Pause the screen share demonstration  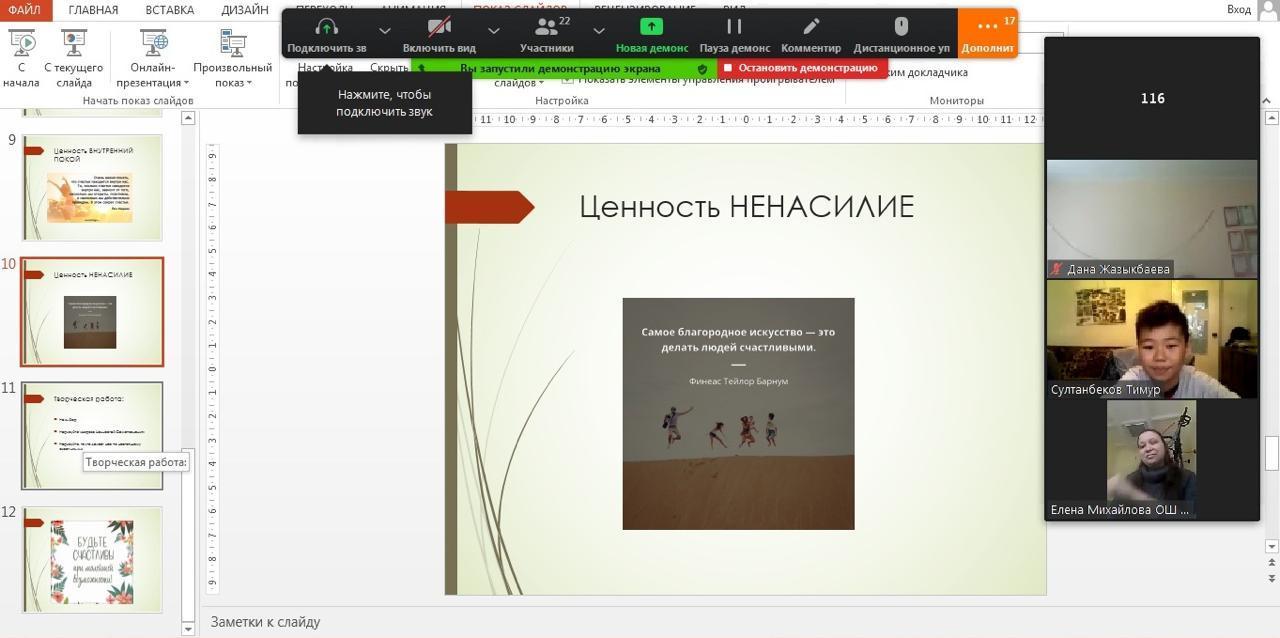[x=734, y=27]
